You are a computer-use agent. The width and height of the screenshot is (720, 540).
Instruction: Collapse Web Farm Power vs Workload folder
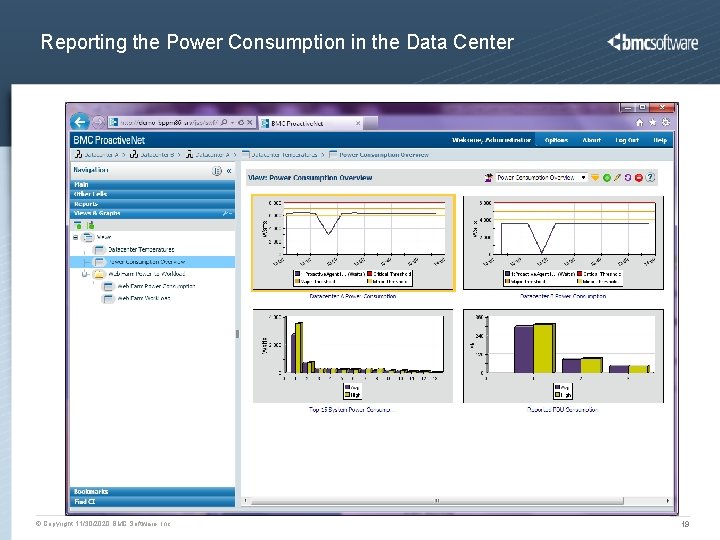(x=84, y=274)
